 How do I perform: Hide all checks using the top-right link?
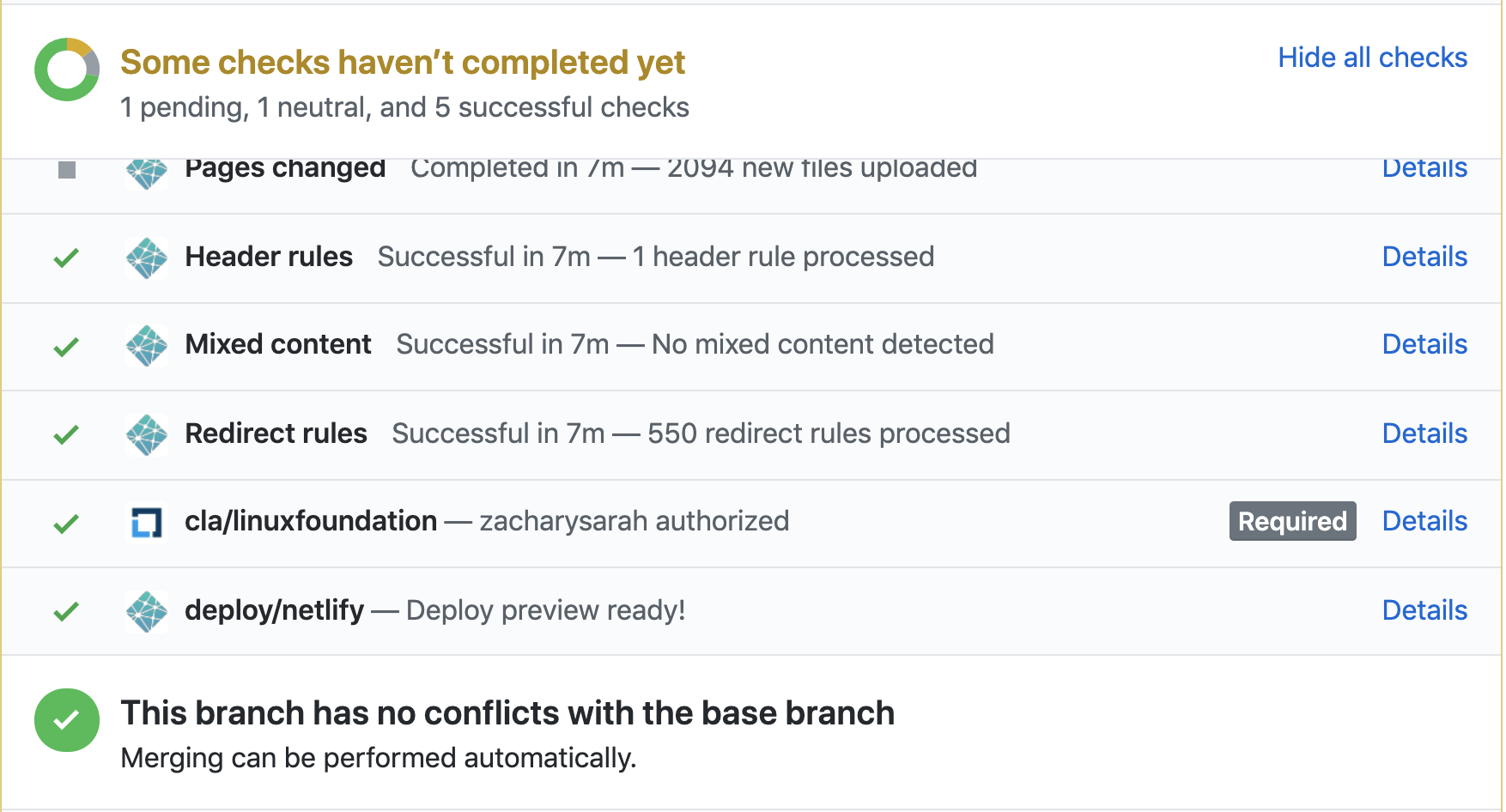click(x=1372, y=58)
